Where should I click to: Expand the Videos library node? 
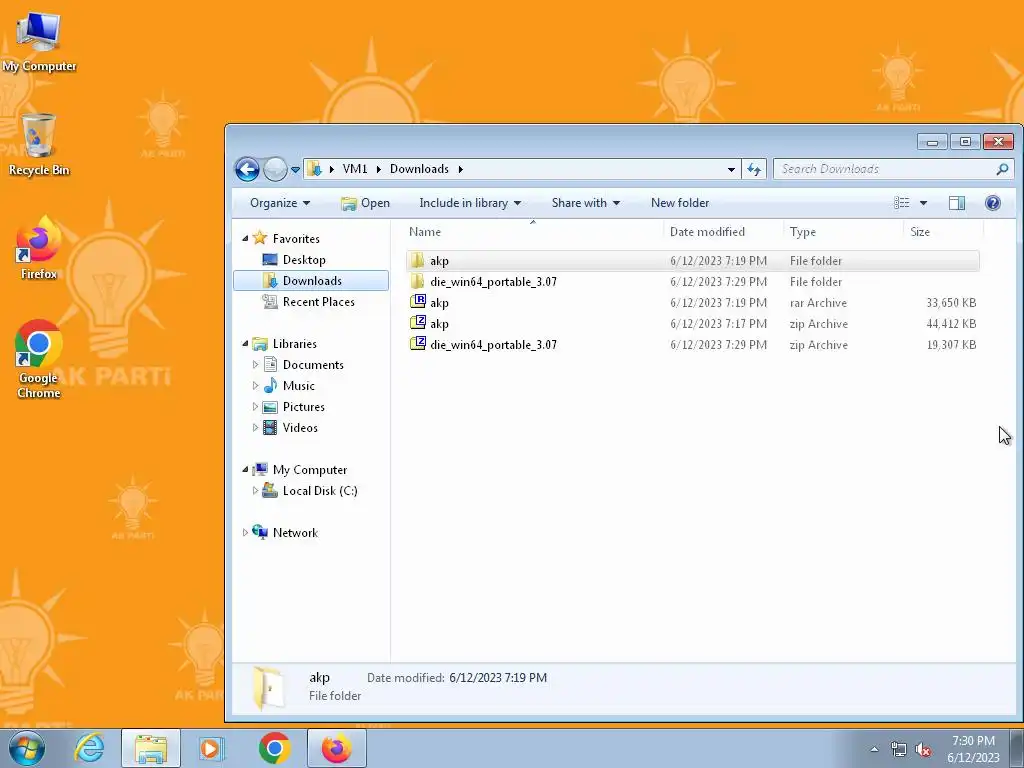click(x=255, y=428)
